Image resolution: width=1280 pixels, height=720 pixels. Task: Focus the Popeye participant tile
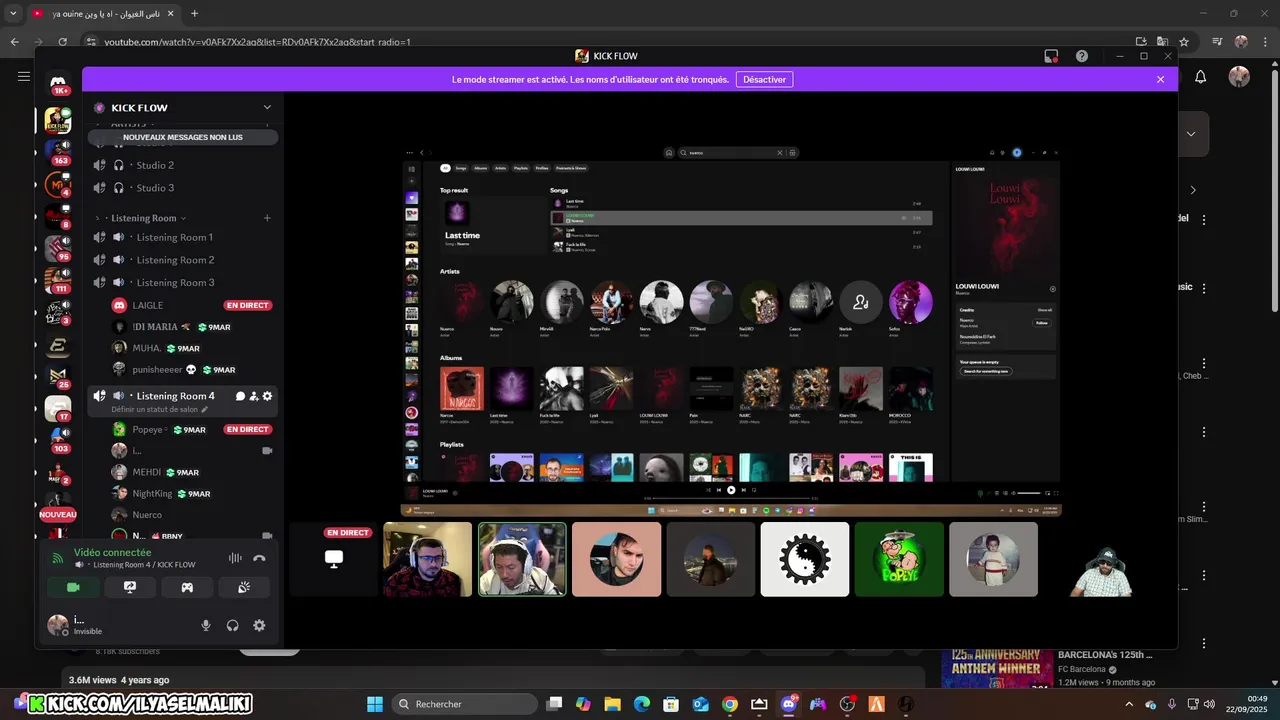(899, 559)
